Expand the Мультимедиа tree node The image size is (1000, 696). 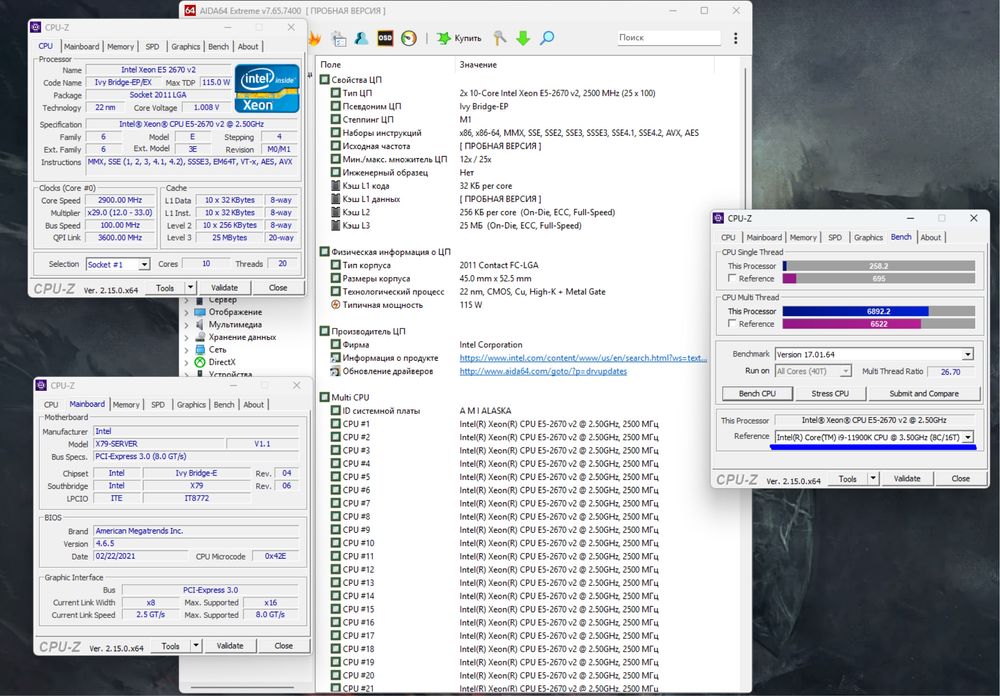point(188,324)
